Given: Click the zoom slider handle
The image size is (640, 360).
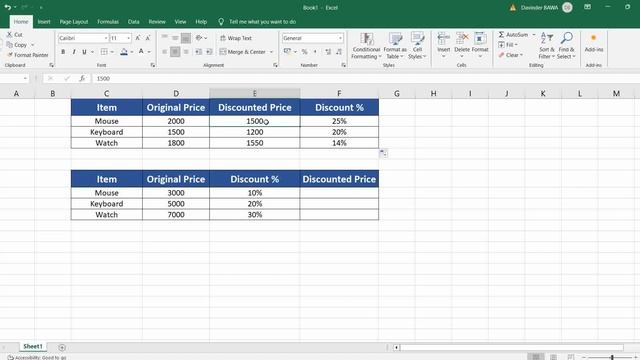Looking at the screenshot, I should [x=612, y=357].
